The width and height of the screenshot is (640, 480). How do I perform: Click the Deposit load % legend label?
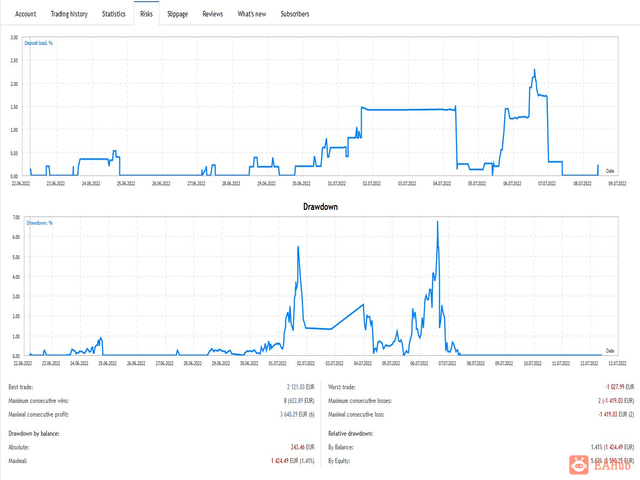tap(38, 43)
